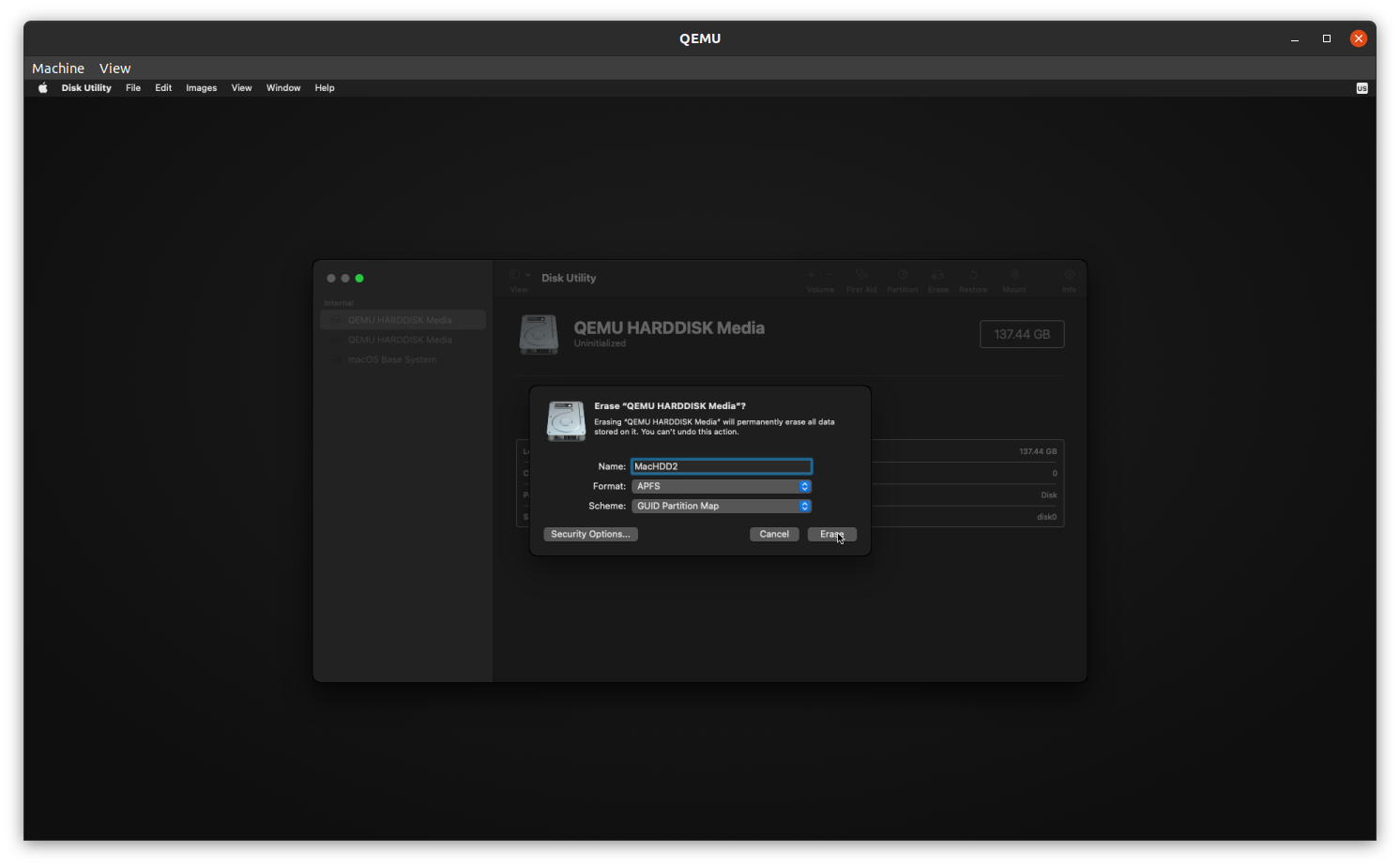Click the yellow minimize traffic light

pyautogui.click(x=345, y=278)
